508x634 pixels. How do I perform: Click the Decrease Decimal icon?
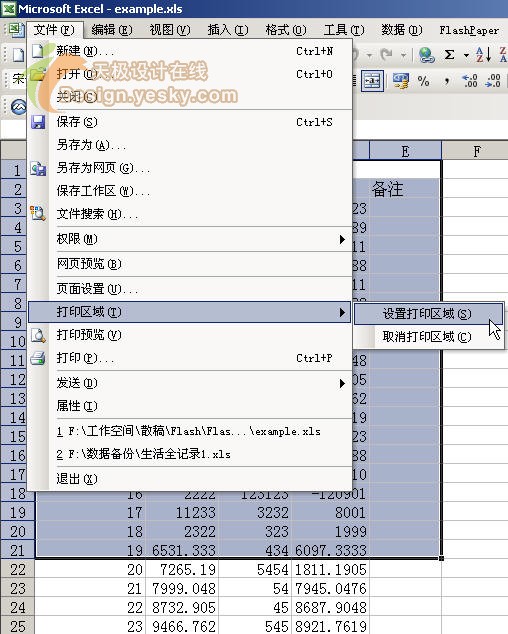click(493, 81)
